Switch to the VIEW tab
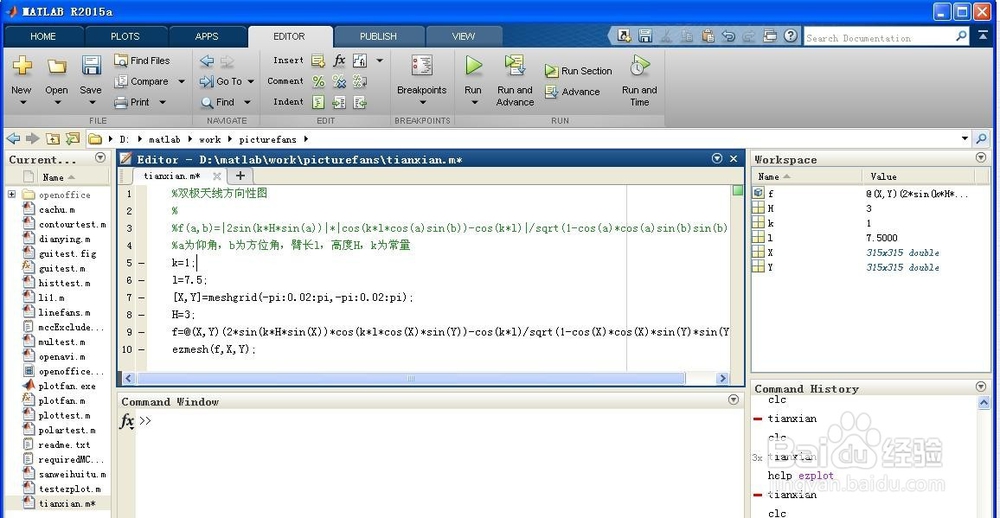Screen dimensions: 1000x518 tap(464, 36)
